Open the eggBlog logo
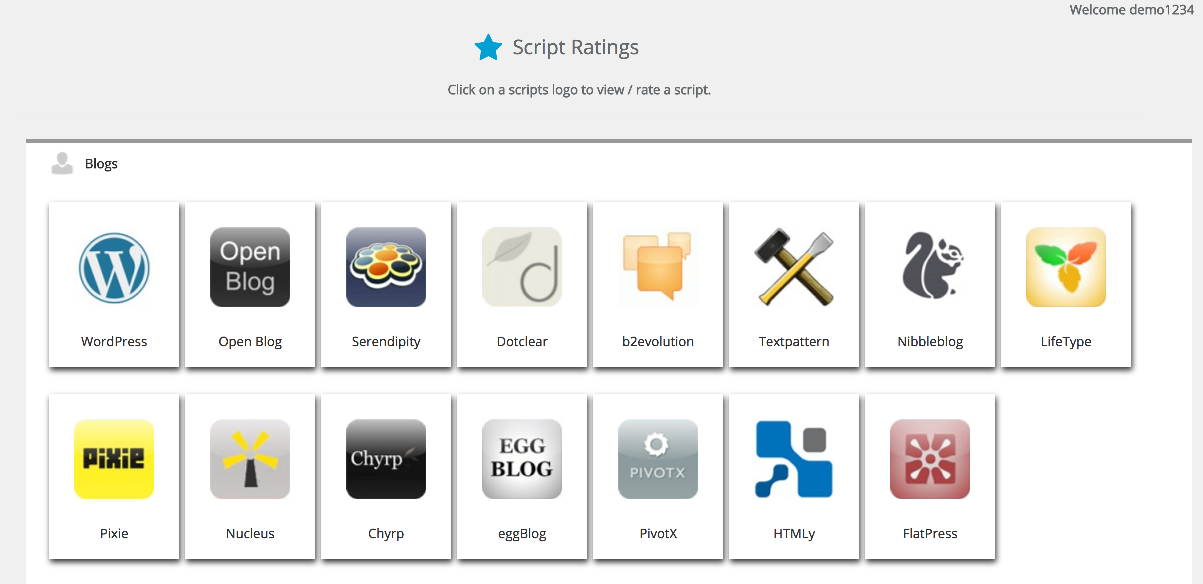This screenshot has width=1203, height=584. tap(522, 459)
